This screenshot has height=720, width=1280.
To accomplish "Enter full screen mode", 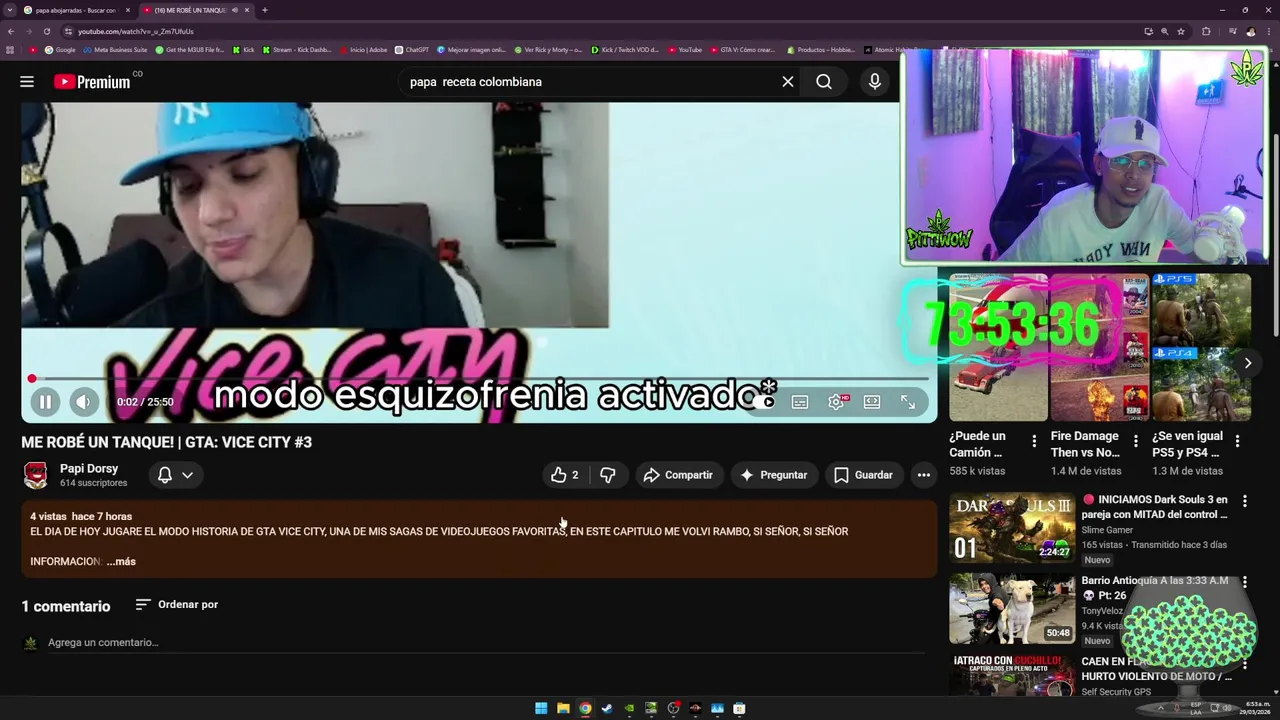I will coord(908,402).
